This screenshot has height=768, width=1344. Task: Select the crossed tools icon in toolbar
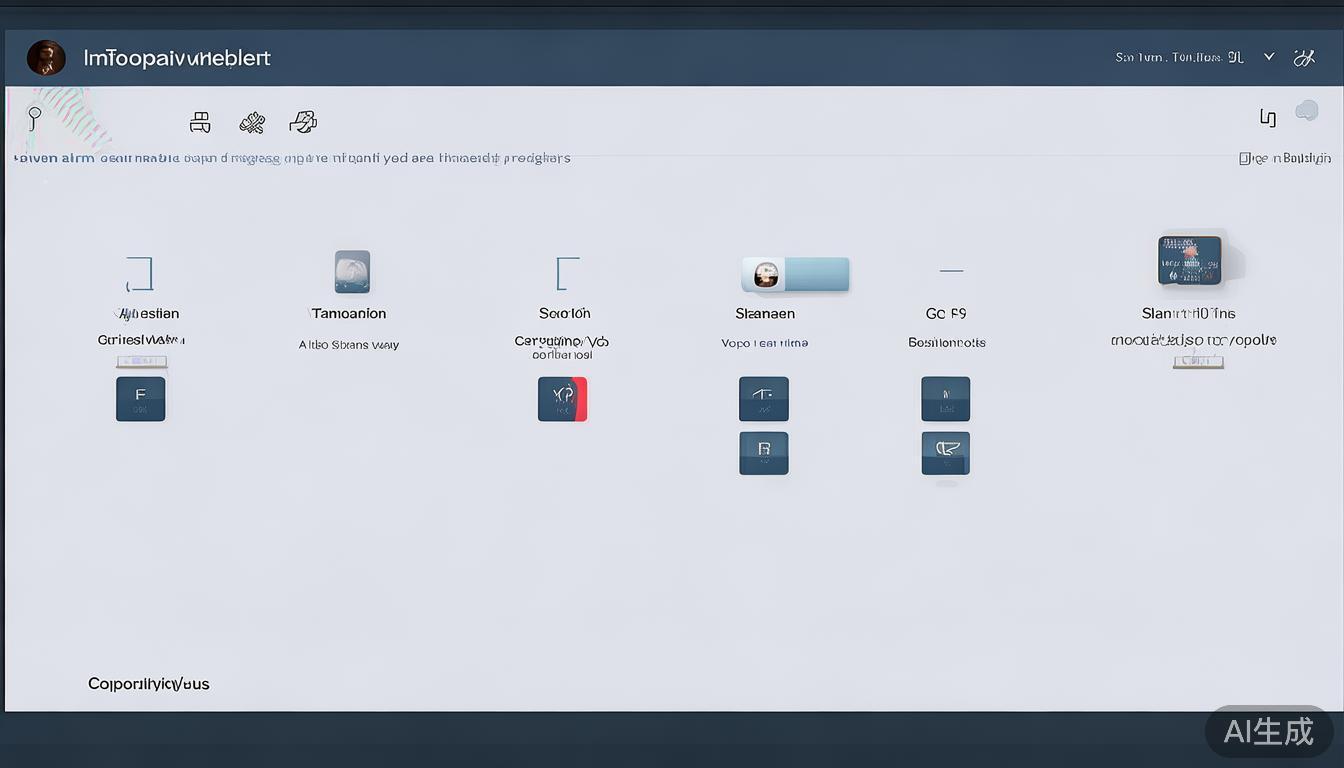coord(252,123)
